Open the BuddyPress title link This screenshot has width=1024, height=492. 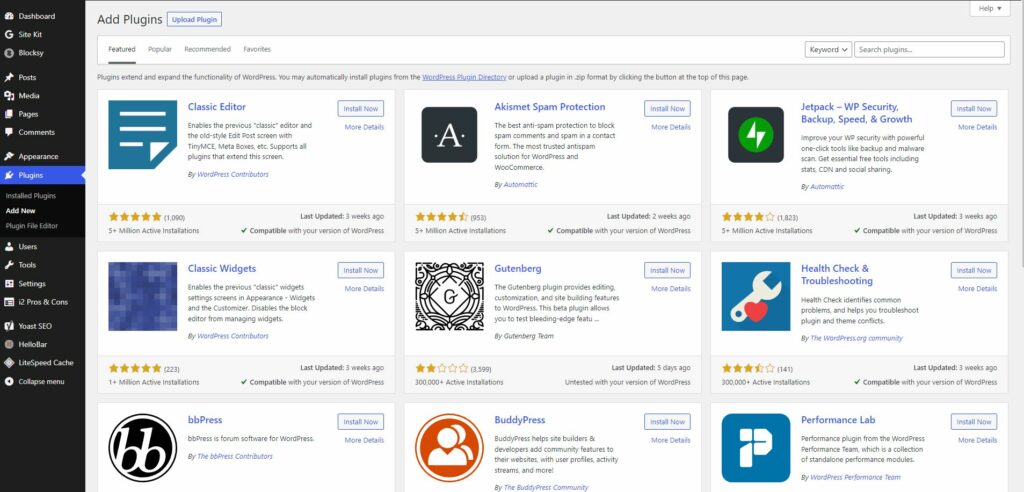point(520,420)
